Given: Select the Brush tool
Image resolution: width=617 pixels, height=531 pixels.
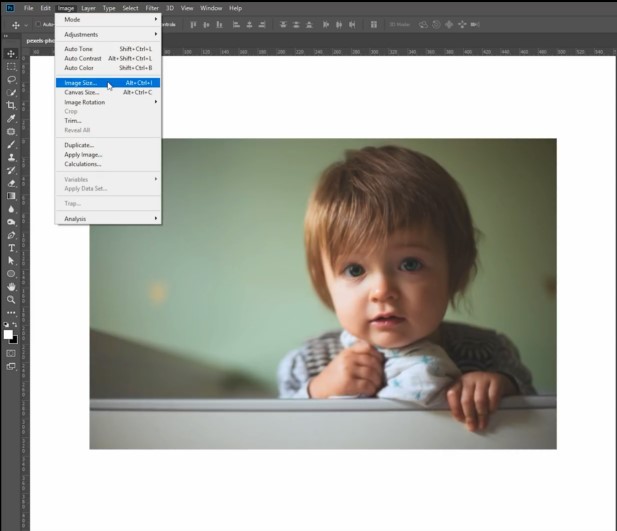Looking at the screenshot, I should 11,144.
